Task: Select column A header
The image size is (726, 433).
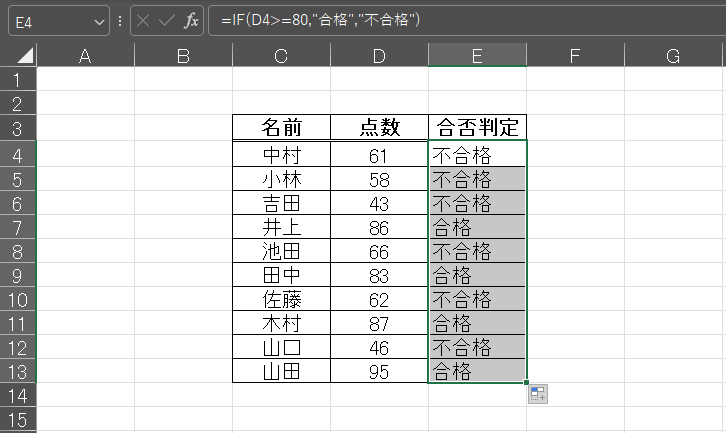Action: pyautogui.click(x=85, y=56)
